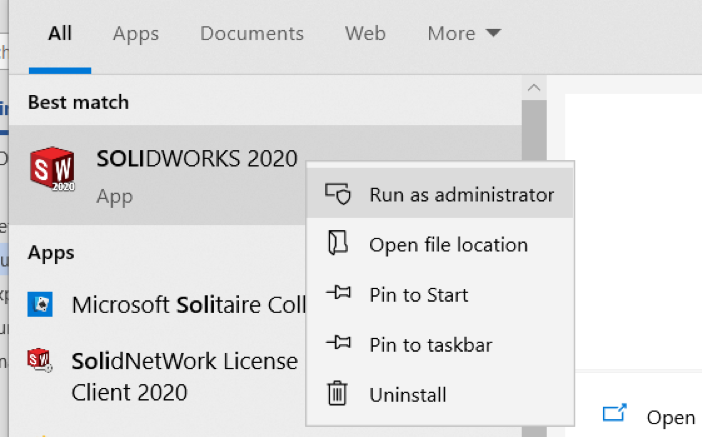The width and height of the screenshot is (702, 437).
Task: Click the Pin to Start pin icon
Action: click(338, 295)
